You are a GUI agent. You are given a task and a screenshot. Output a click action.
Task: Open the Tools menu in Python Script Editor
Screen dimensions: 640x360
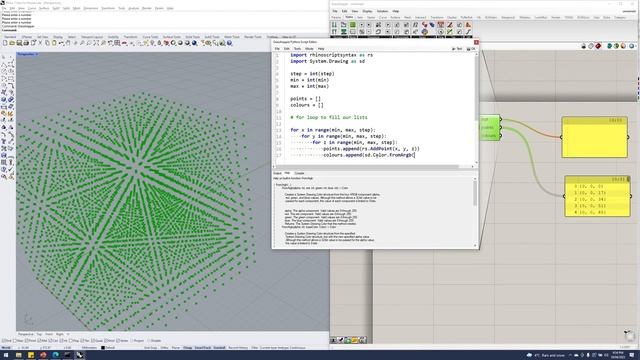pos(297,49)
